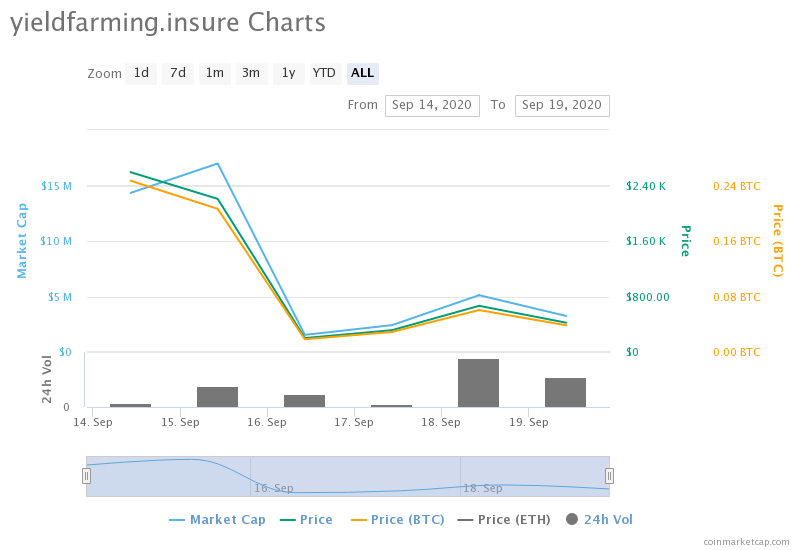Select the 7d zoom range
The width and height of the screenshot is (800, 550).
[x=178, y=73]
